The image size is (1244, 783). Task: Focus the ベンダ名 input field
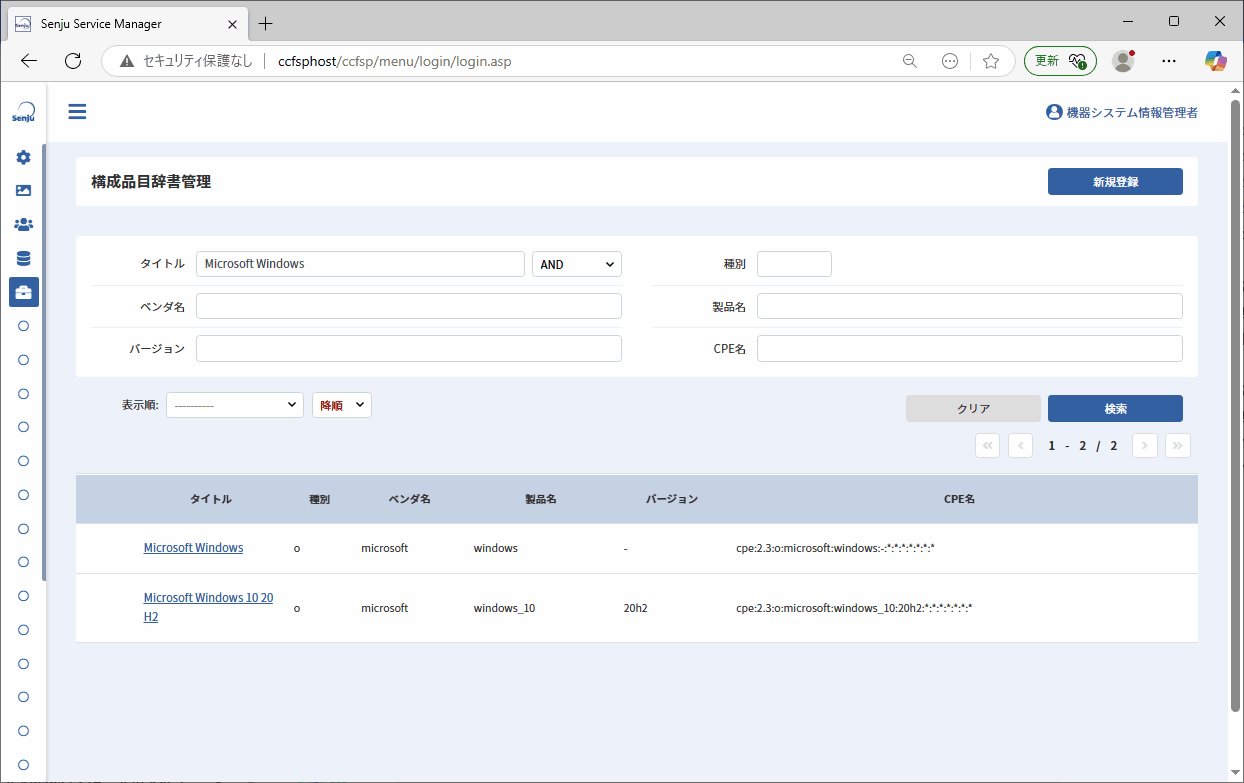click(x=409, y=306)
